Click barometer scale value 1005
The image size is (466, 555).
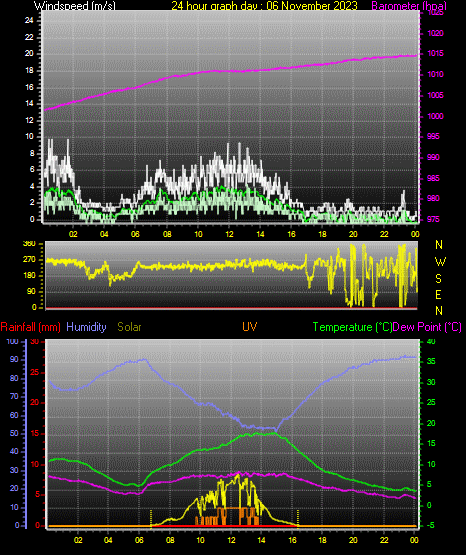(435, 95)
